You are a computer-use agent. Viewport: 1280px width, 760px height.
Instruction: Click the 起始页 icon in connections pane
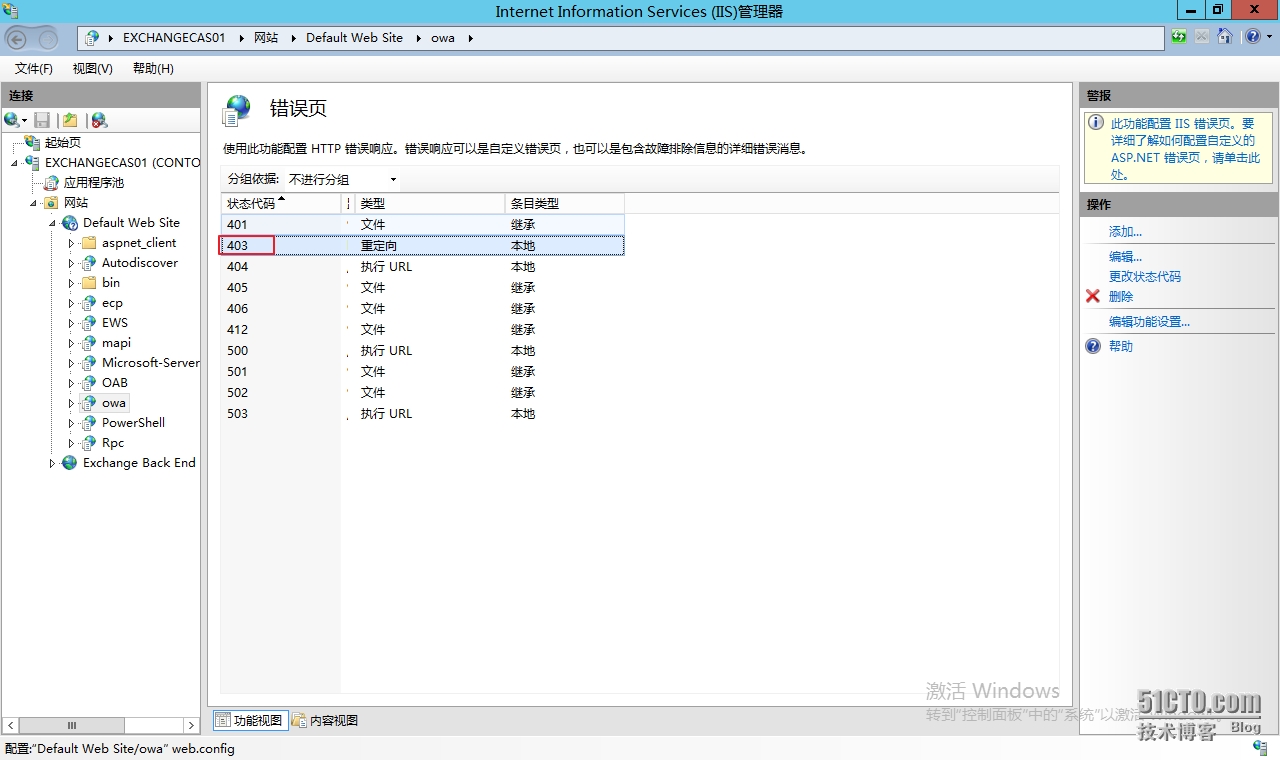(x=32, y=142)
